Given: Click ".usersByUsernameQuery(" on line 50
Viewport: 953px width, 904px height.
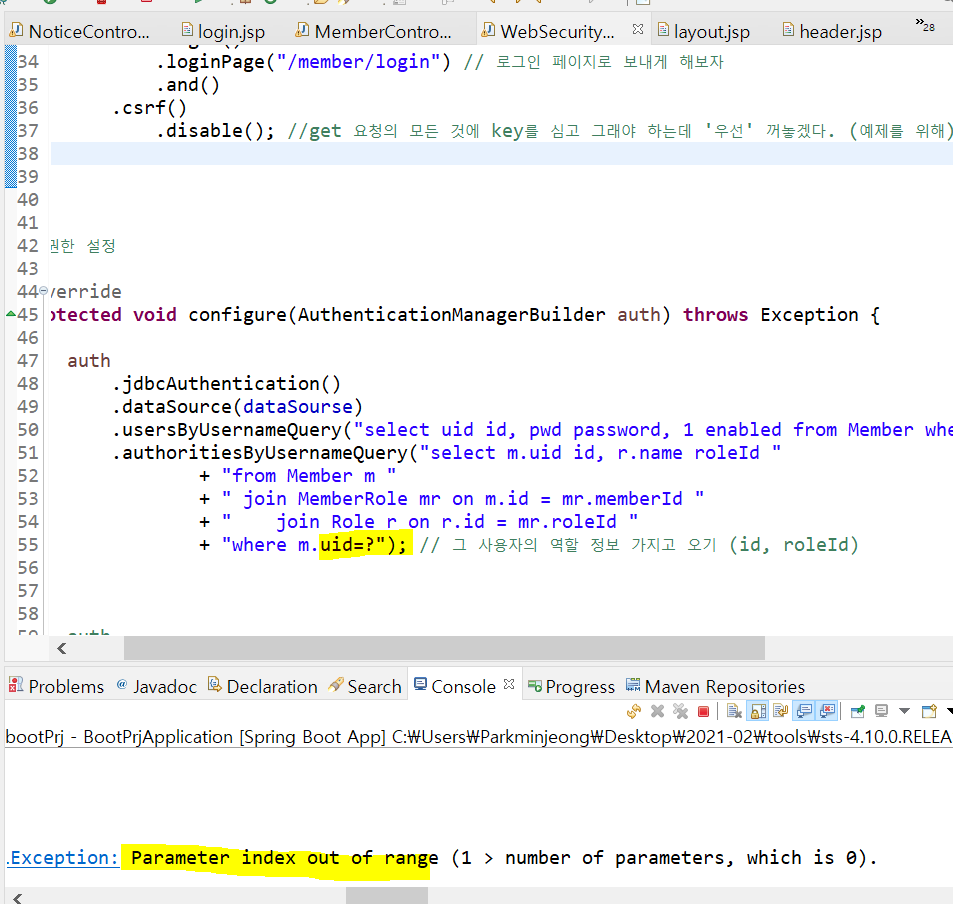Looking at the screenshot, I should pos(232,430).
